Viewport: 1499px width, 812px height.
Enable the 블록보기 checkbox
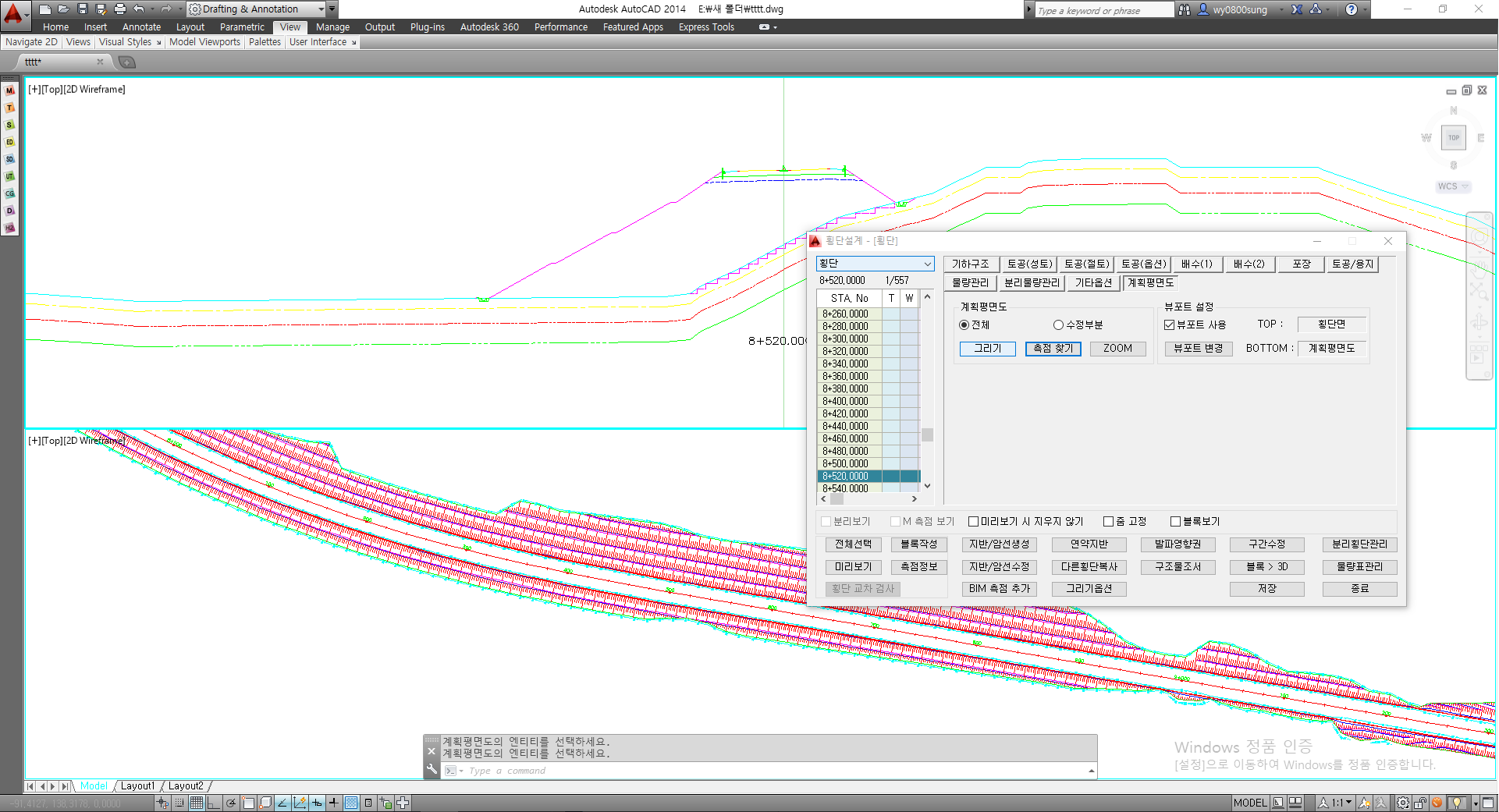(1175, 522)
